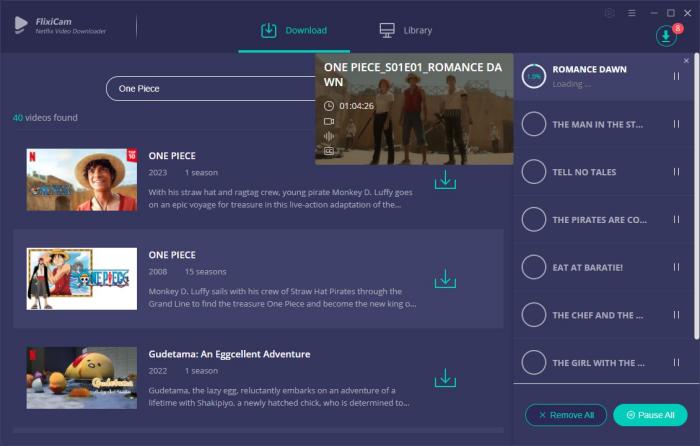Pause the EAT AT BARATIE! download

click(x=677, y=267)
